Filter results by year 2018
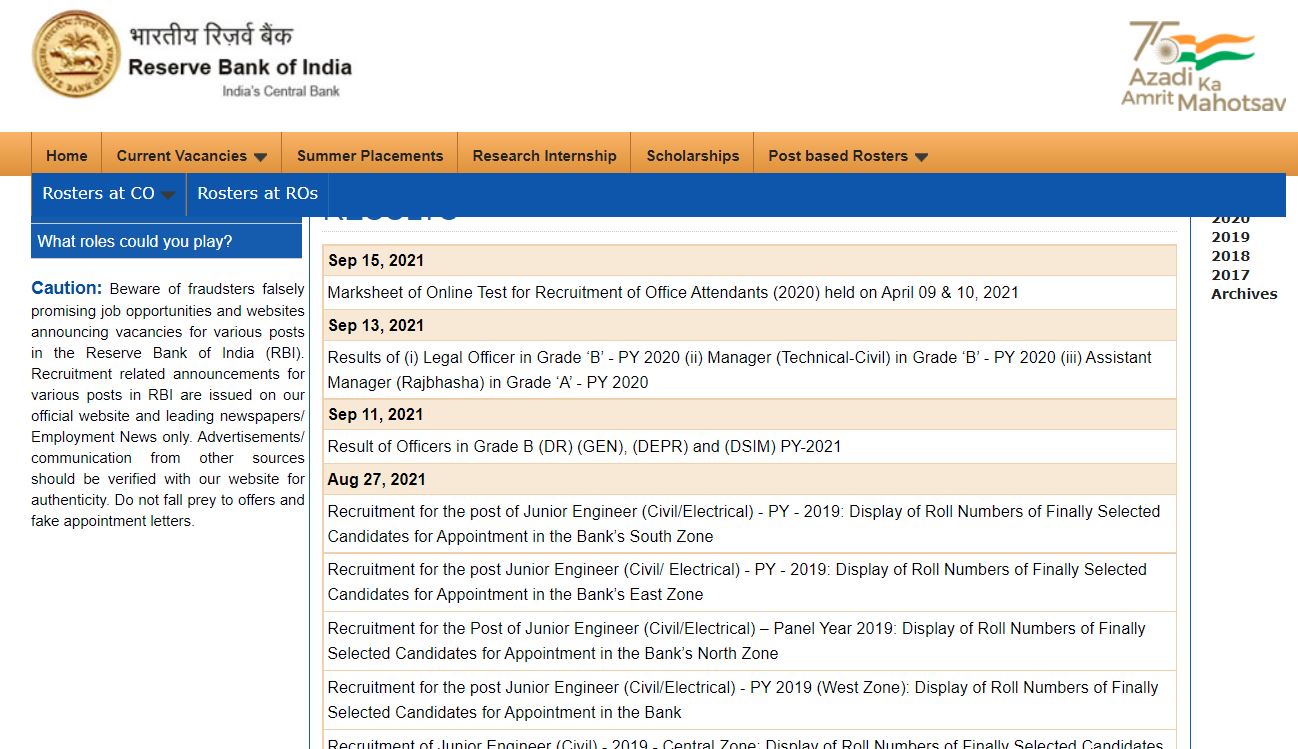Image resolution: width=1298 pixels, height=749 pixels. coord(1230,256)
